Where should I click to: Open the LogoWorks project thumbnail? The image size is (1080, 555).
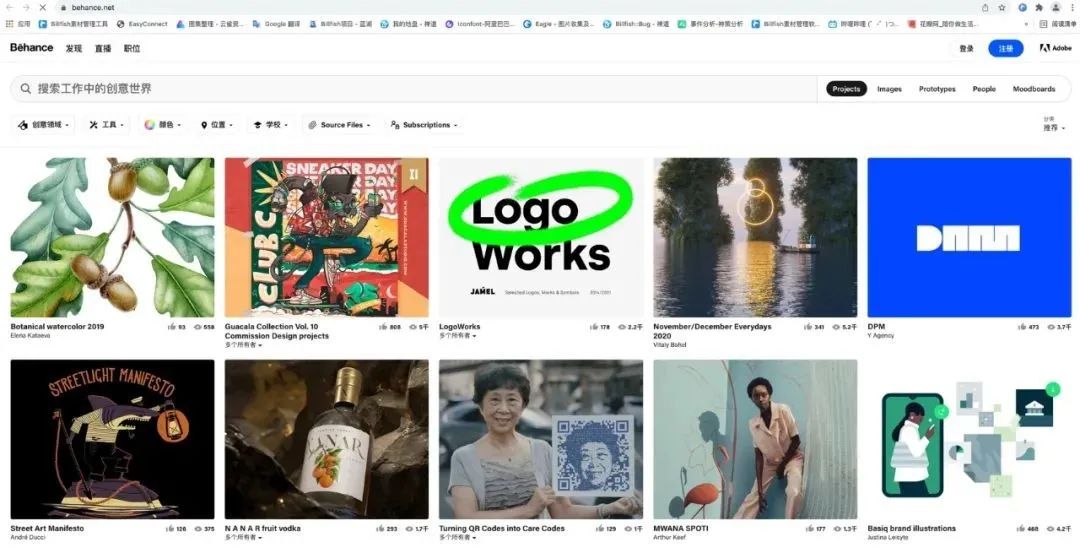(541, 237)
